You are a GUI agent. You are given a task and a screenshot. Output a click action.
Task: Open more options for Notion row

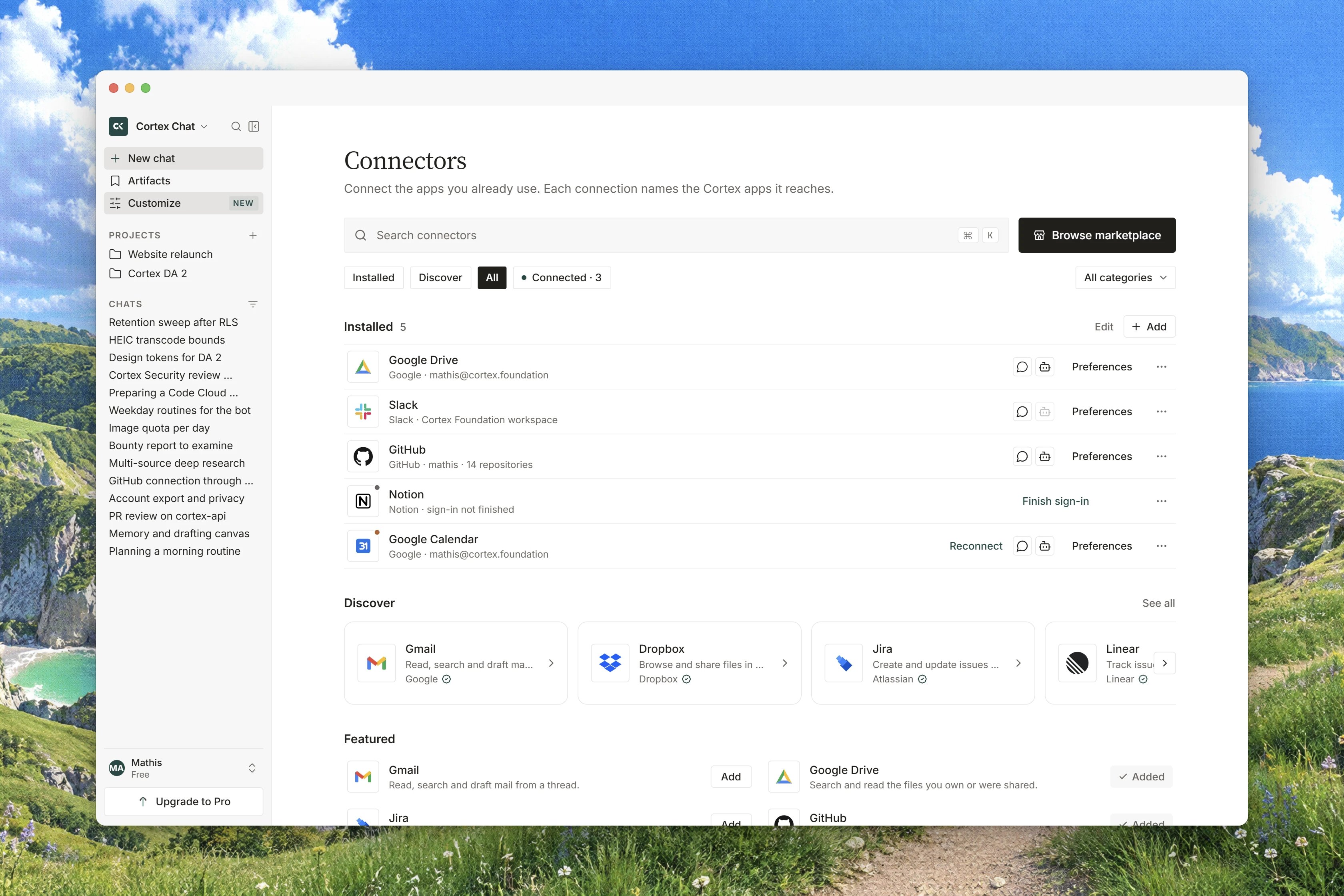pyautogui.click(x=1161, y=501)
